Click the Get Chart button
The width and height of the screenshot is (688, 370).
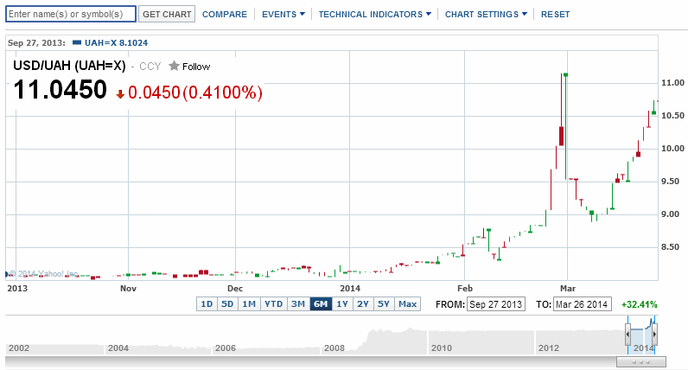click(x=167, y=14)
